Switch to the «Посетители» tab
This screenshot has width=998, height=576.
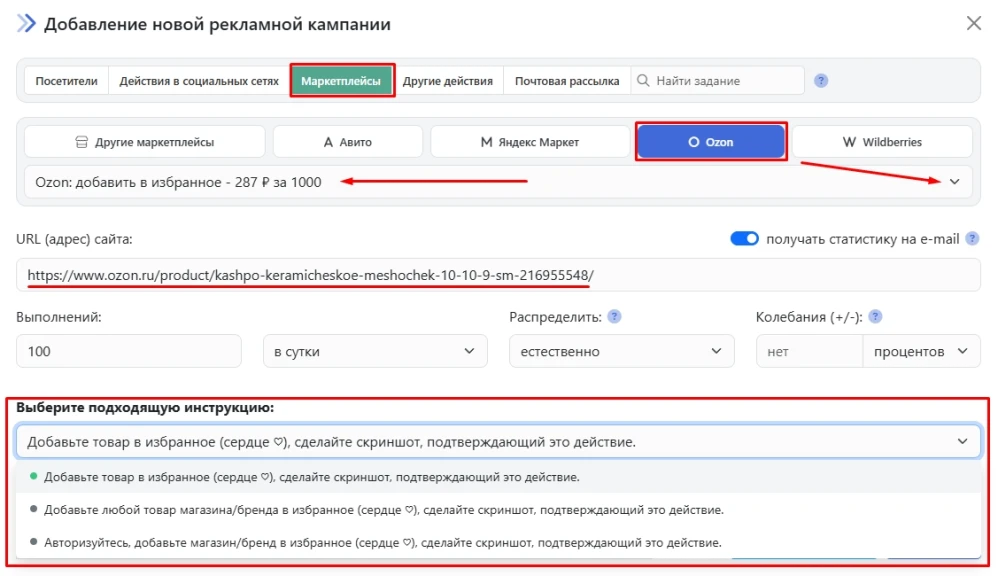pos(66,79)
